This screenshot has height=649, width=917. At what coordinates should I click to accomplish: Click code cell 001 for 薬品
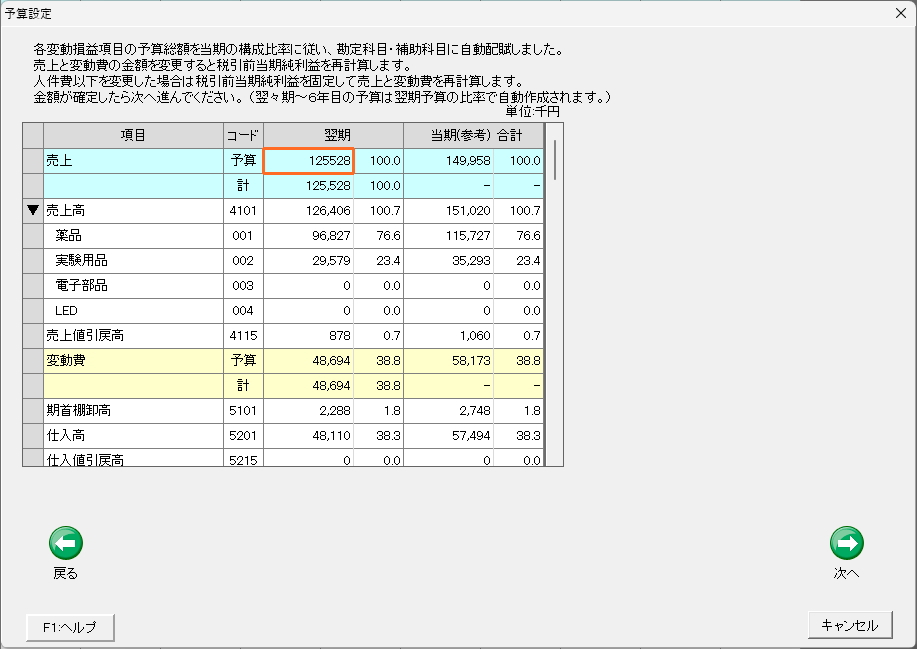coord(243,236)
